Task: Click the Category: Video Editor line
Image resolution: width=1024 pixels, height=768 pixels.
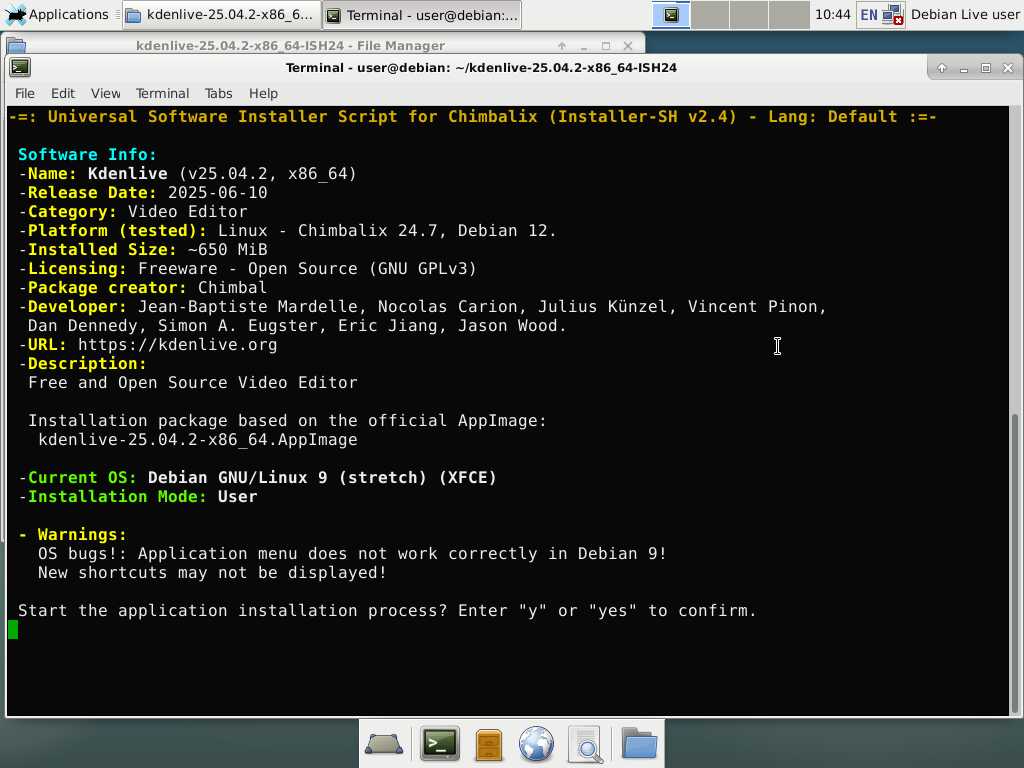Action: (x=133, y=212)
